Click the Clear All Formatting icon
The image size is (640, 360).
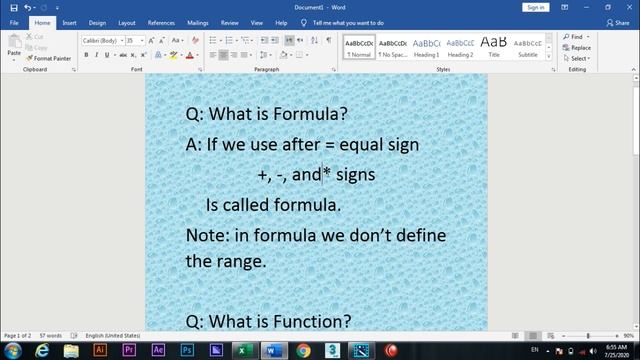(x=195, y=40)
